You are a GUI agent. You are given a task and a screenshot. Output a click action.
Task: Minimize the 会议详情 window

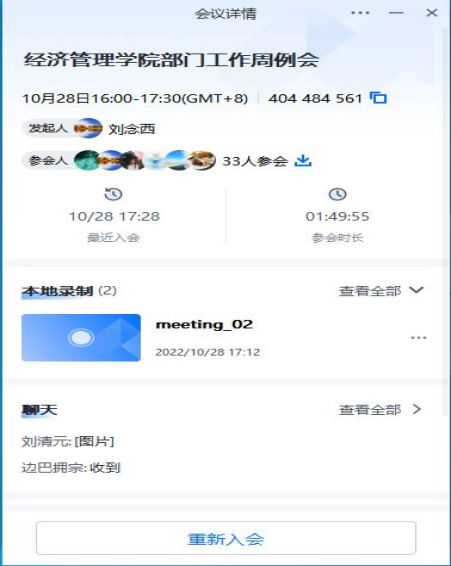coord(396,13)
